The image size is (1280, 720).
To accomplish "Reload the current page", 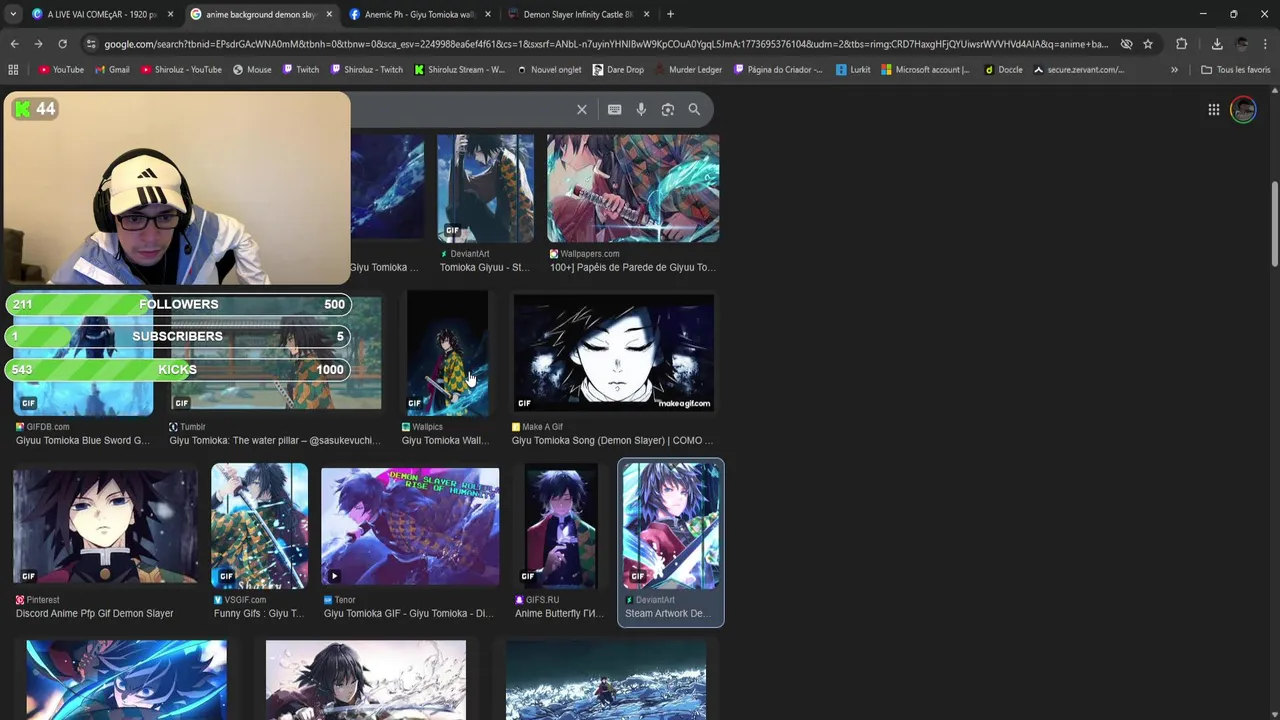I will (62, 44).
